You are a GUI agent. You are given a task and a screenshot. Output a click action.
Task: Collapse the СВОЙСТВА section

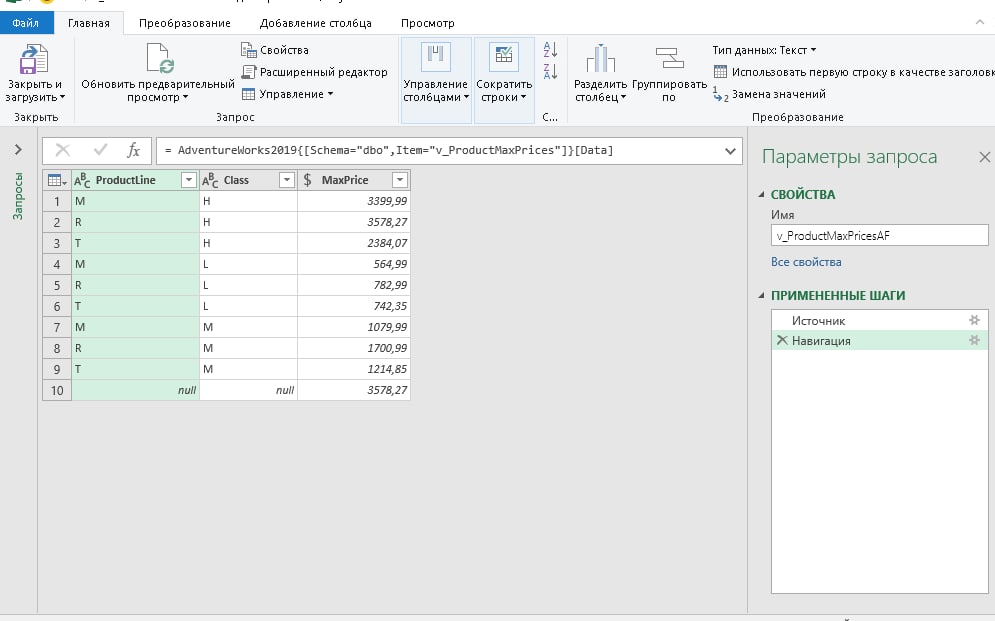762,195
